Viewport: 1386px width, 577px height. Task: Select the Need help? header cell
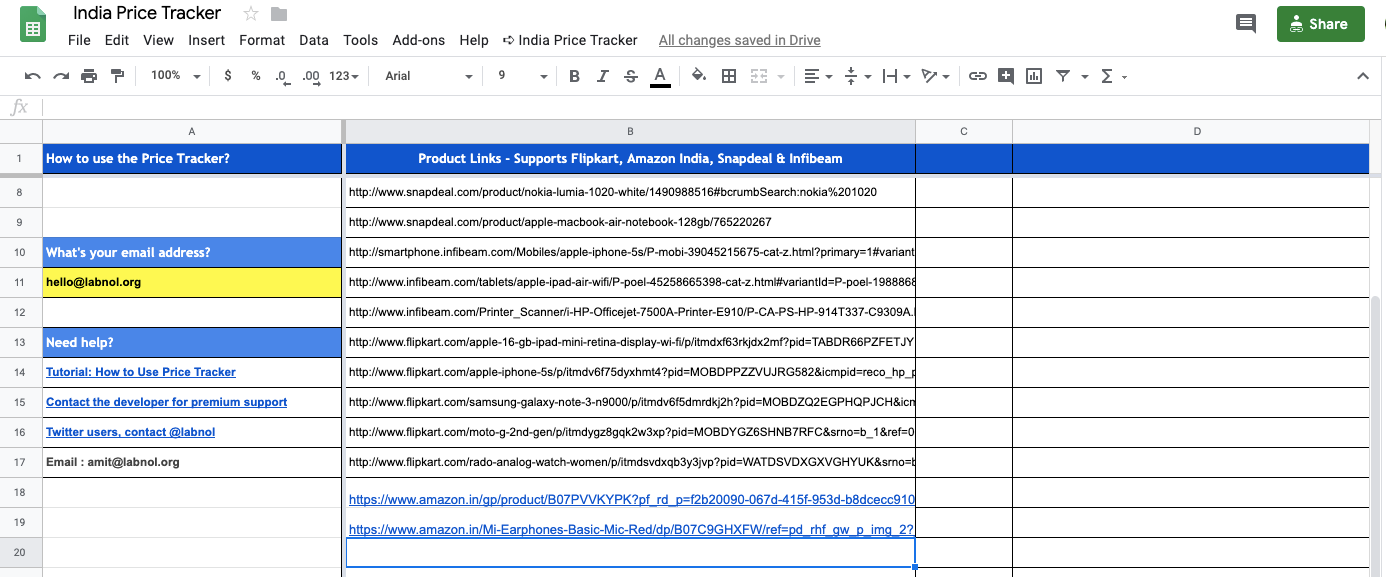(193, 342)
